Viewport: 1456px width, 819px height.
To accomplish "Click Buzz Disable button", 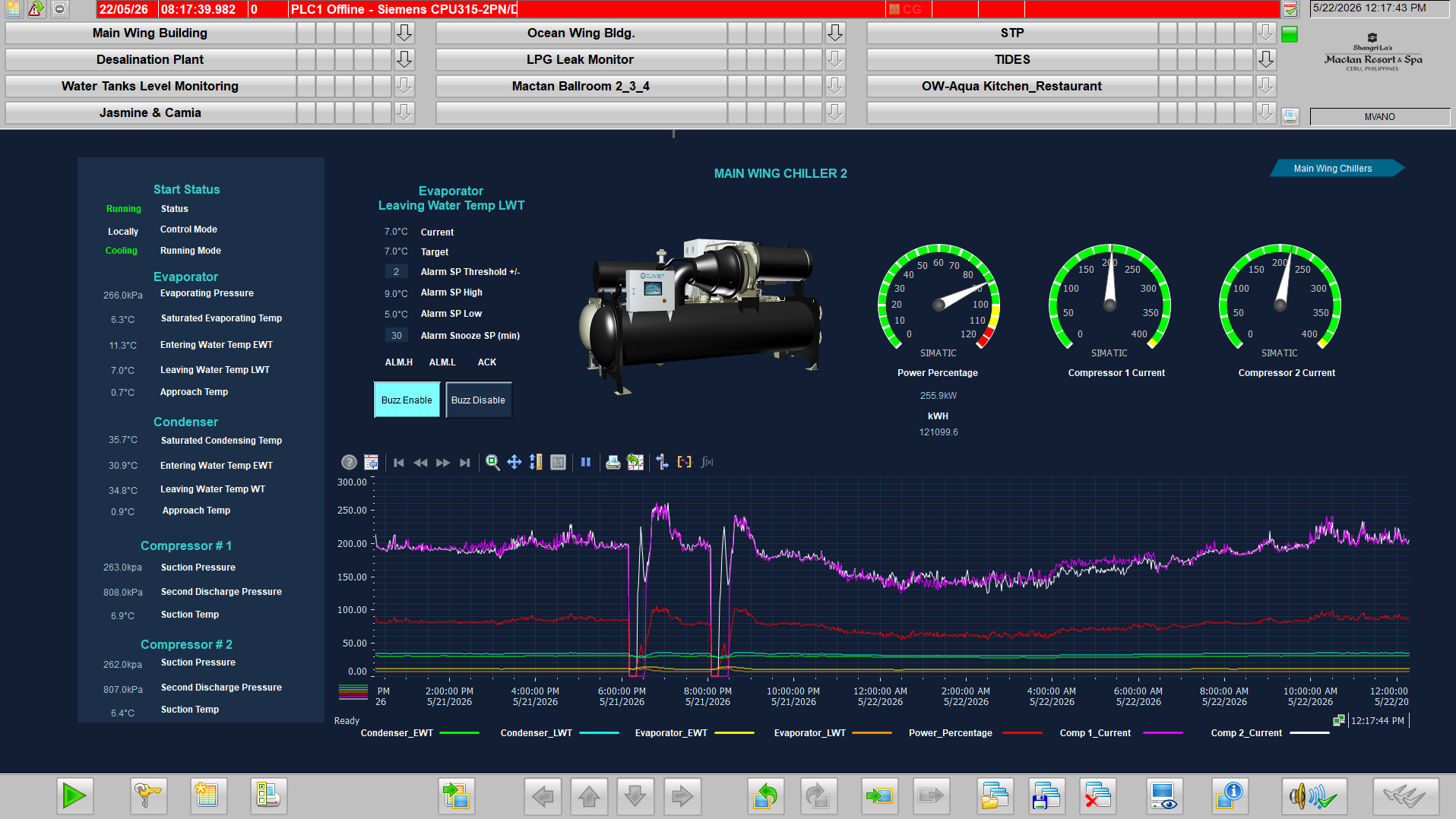I will click(479, 400).
